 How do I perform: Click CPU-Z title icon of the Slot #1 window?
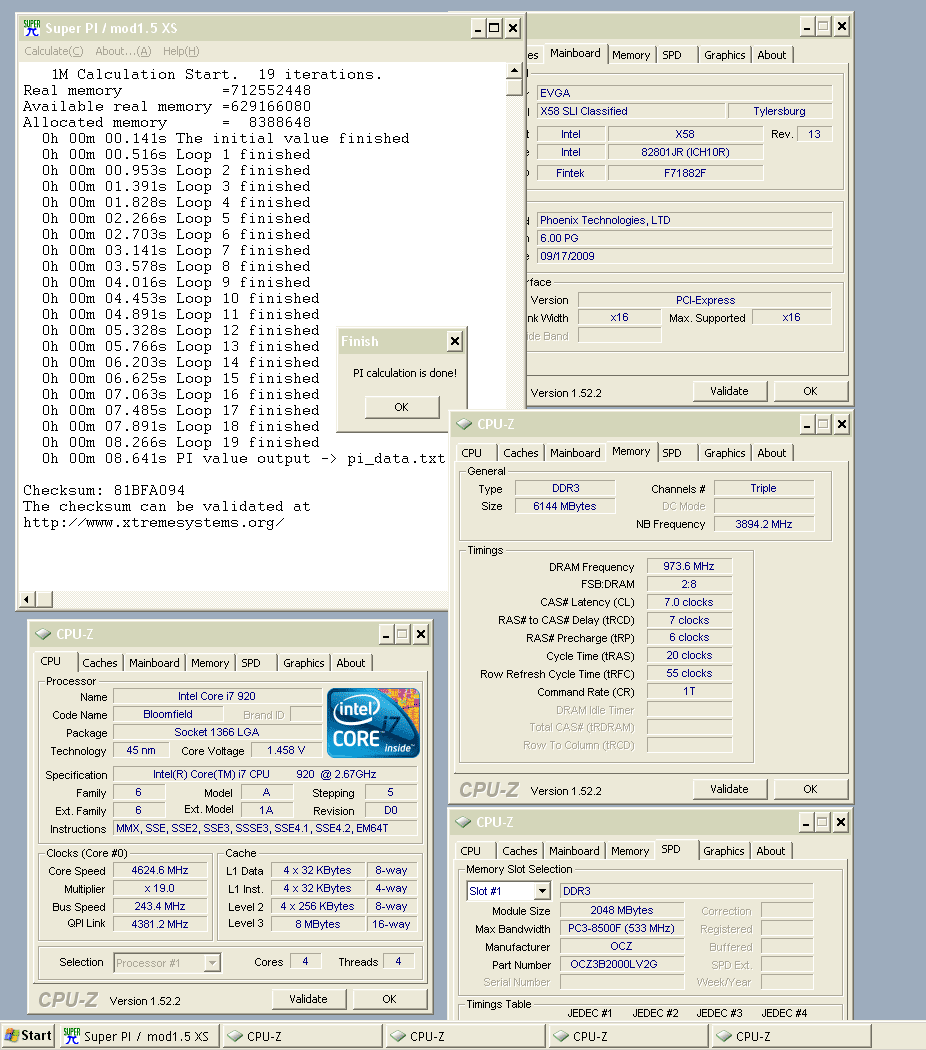click(x=463, y=822)
